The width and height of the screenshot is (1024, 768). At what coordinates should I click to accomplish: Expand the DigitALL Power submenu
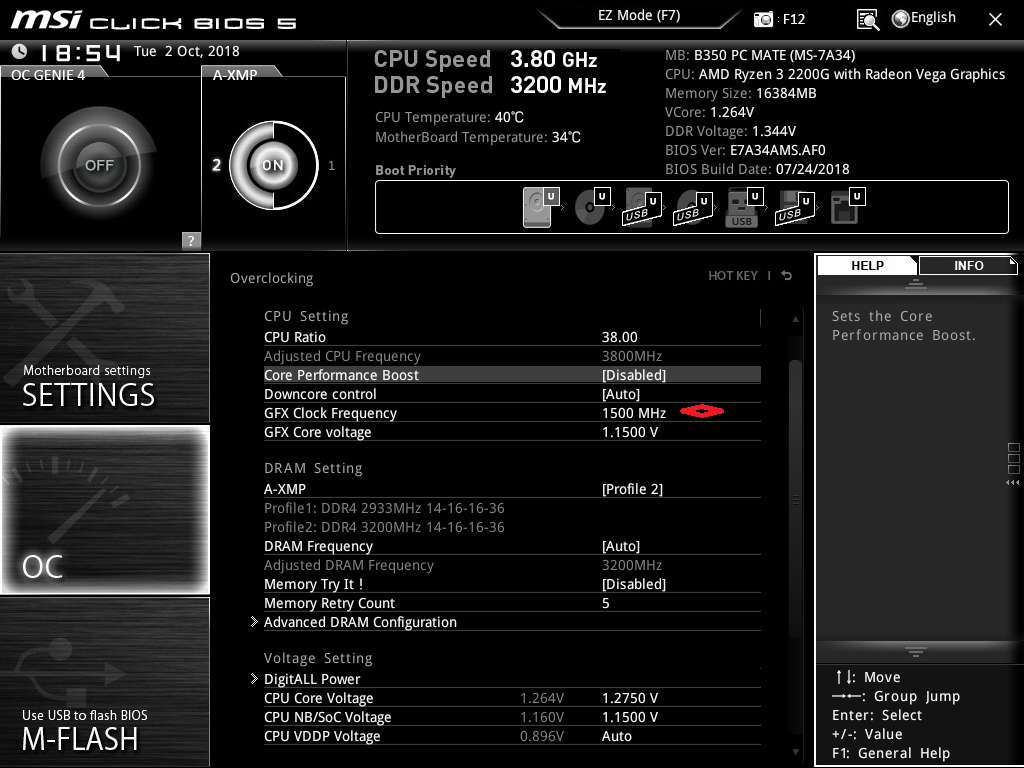[x=512, y=679]
